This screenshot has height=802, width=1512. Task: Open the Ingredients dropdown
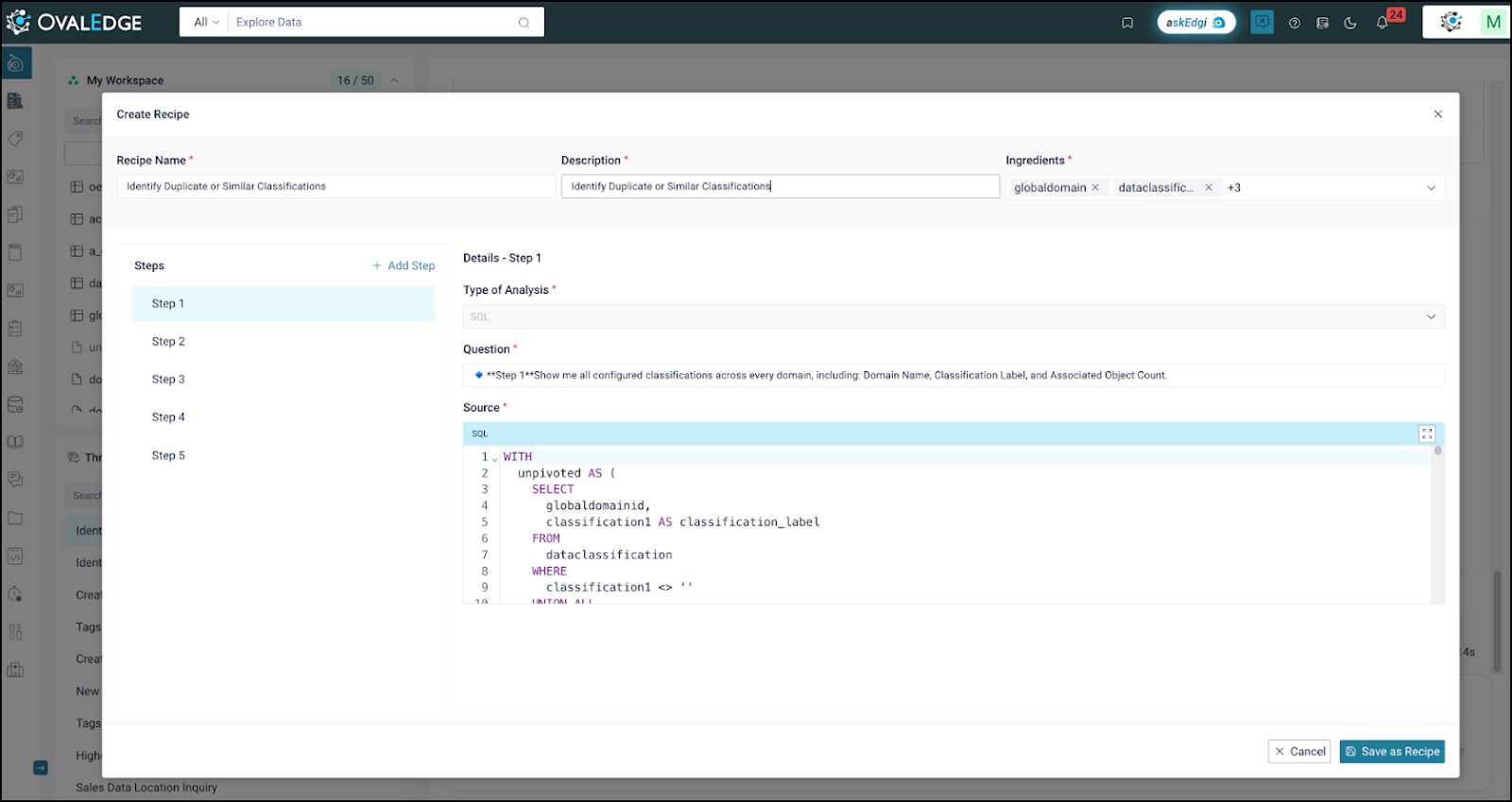click(1431, 188)
